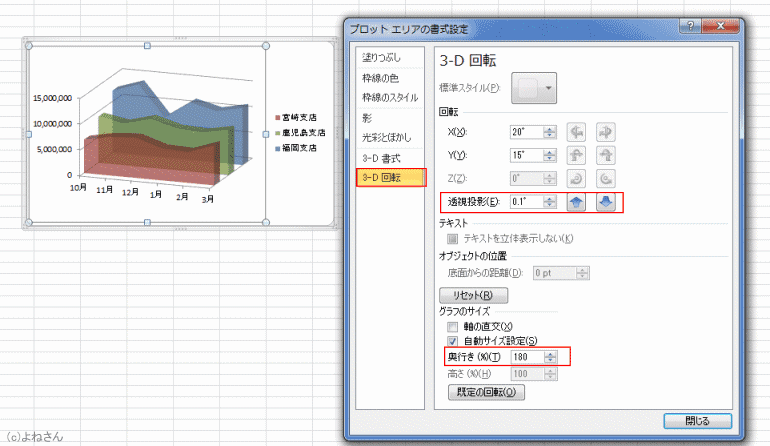Click the 10月 category axis label
770x446 pixels.
click(x=78, y=188)
